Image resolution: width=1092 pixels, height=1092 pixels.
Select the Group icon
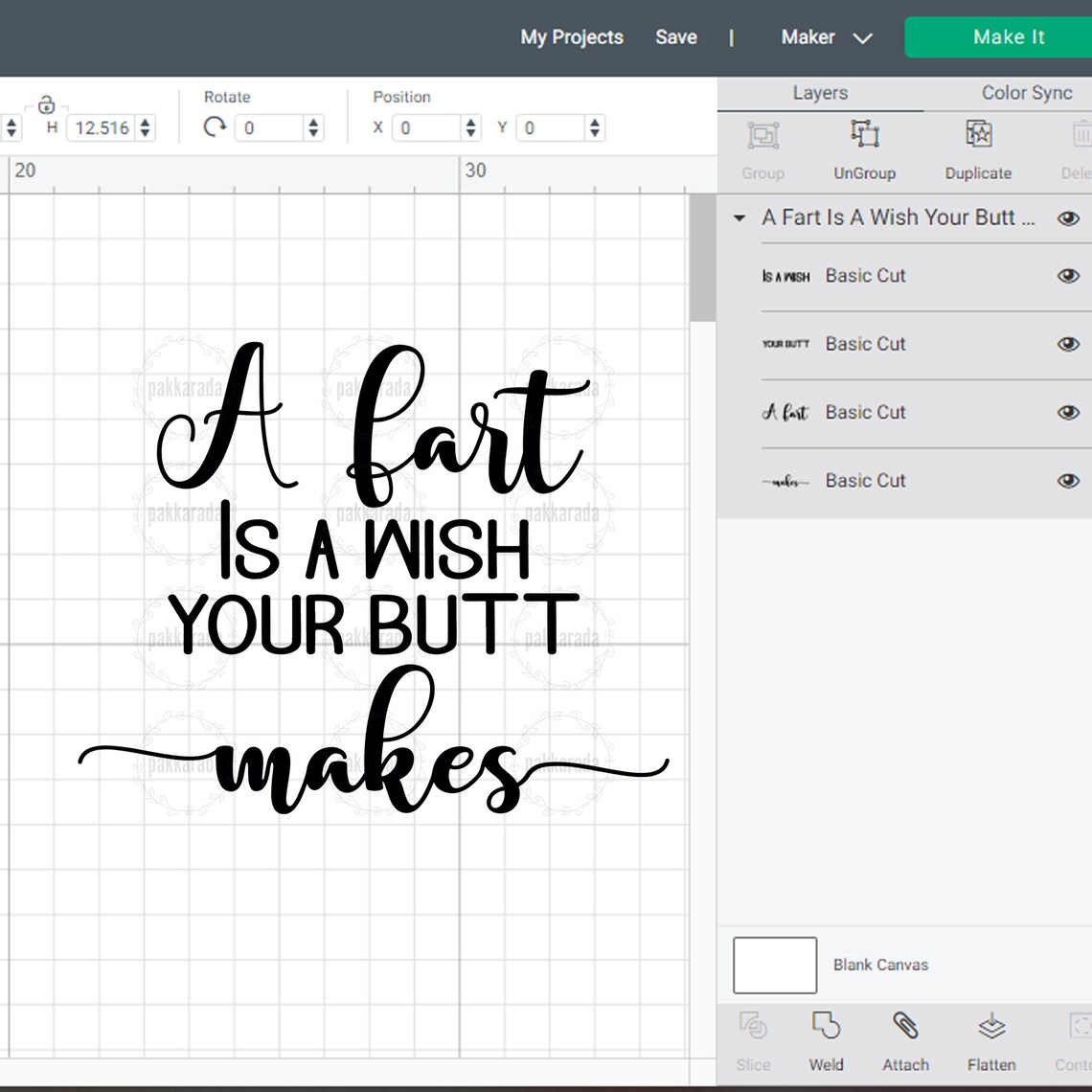pos(762,134)
